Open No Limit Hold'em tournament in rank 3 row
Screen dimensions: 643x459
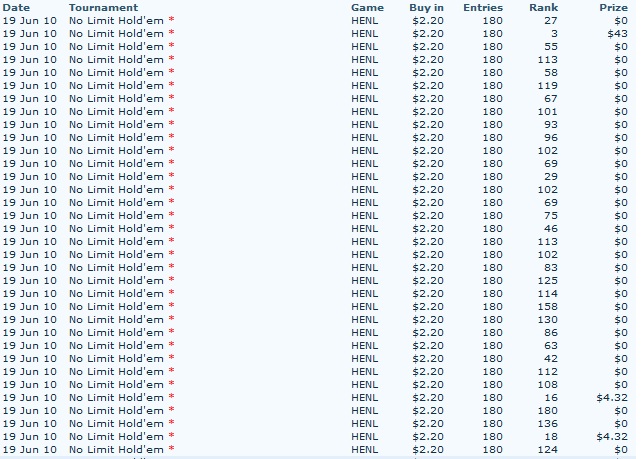(x=116, y=34)
